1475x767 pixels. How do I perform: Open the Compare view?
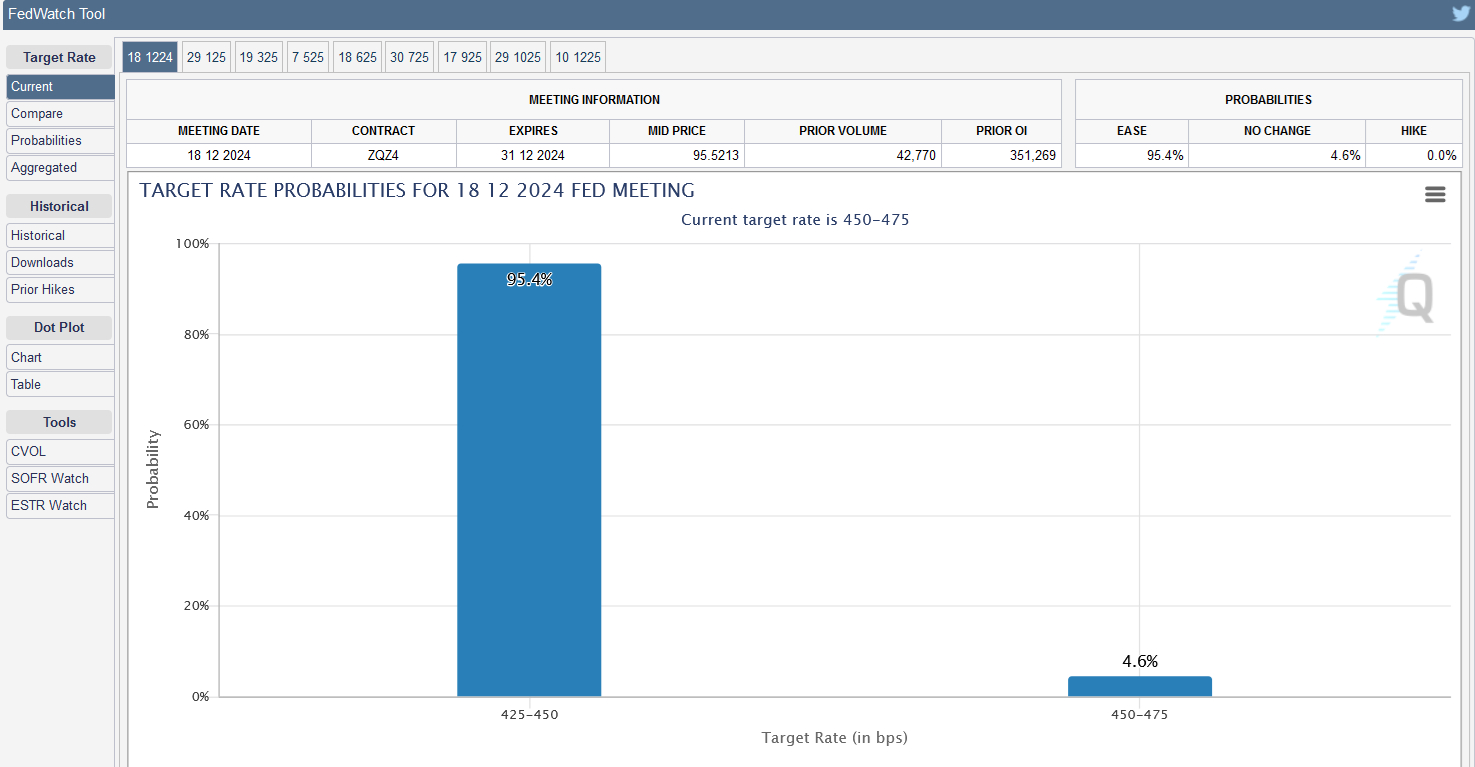click(60, 114)
